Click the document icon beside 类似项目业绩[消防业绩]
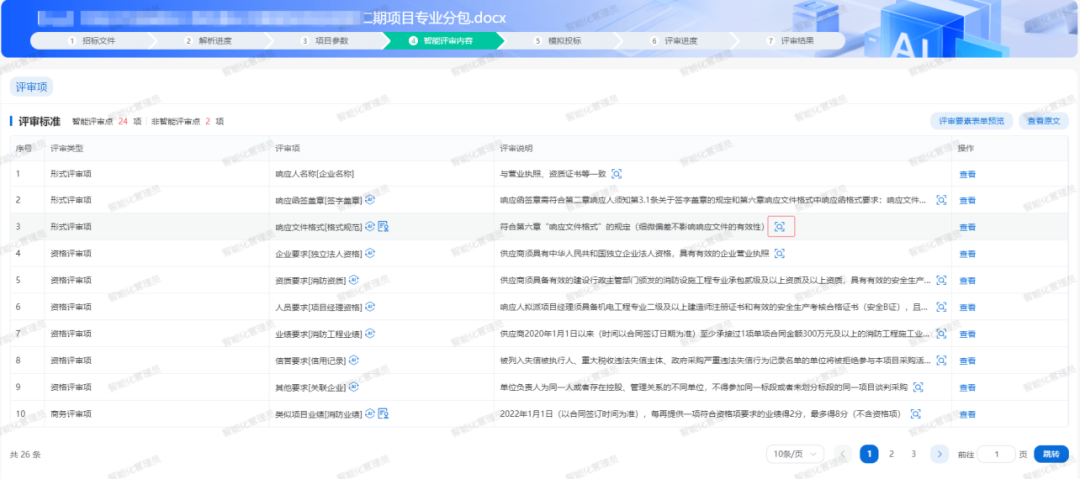1080x479 pixels. [x=383, y=413]
